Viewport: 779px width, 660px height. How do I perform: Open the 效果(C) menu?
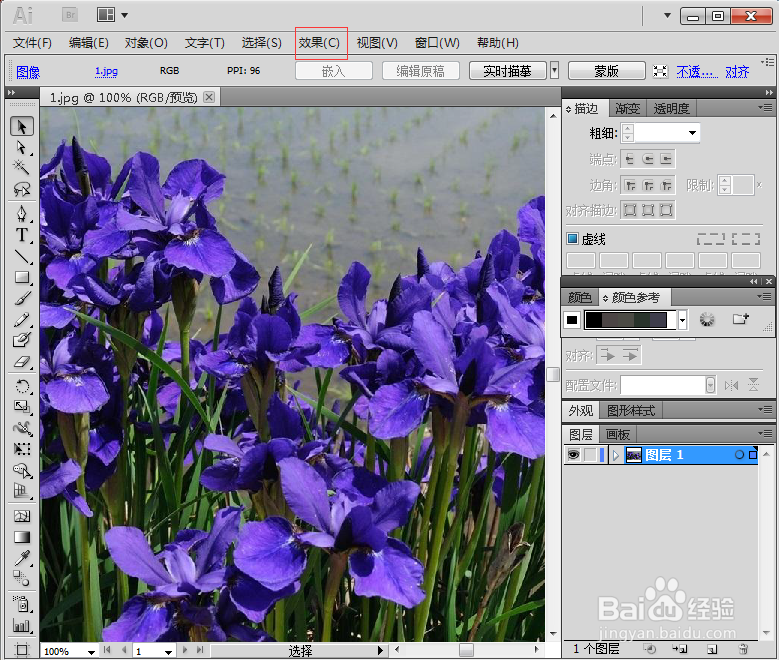pyautogui.click(x=319, y=43)
